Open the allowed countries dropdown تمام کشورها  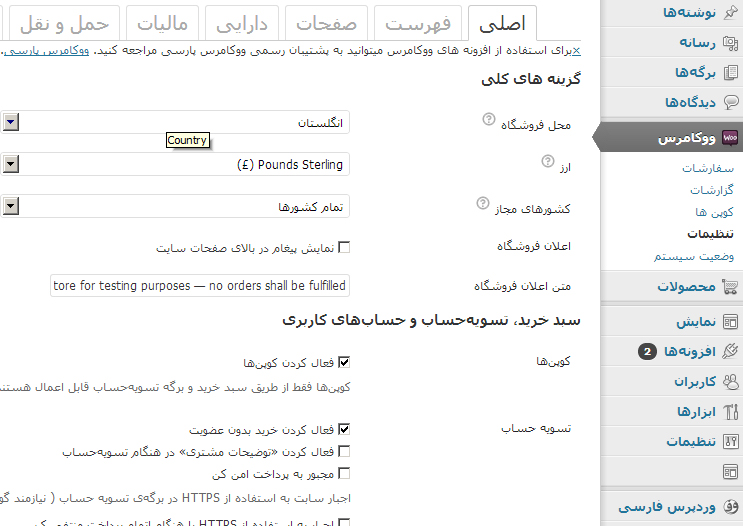pos(174,207)
